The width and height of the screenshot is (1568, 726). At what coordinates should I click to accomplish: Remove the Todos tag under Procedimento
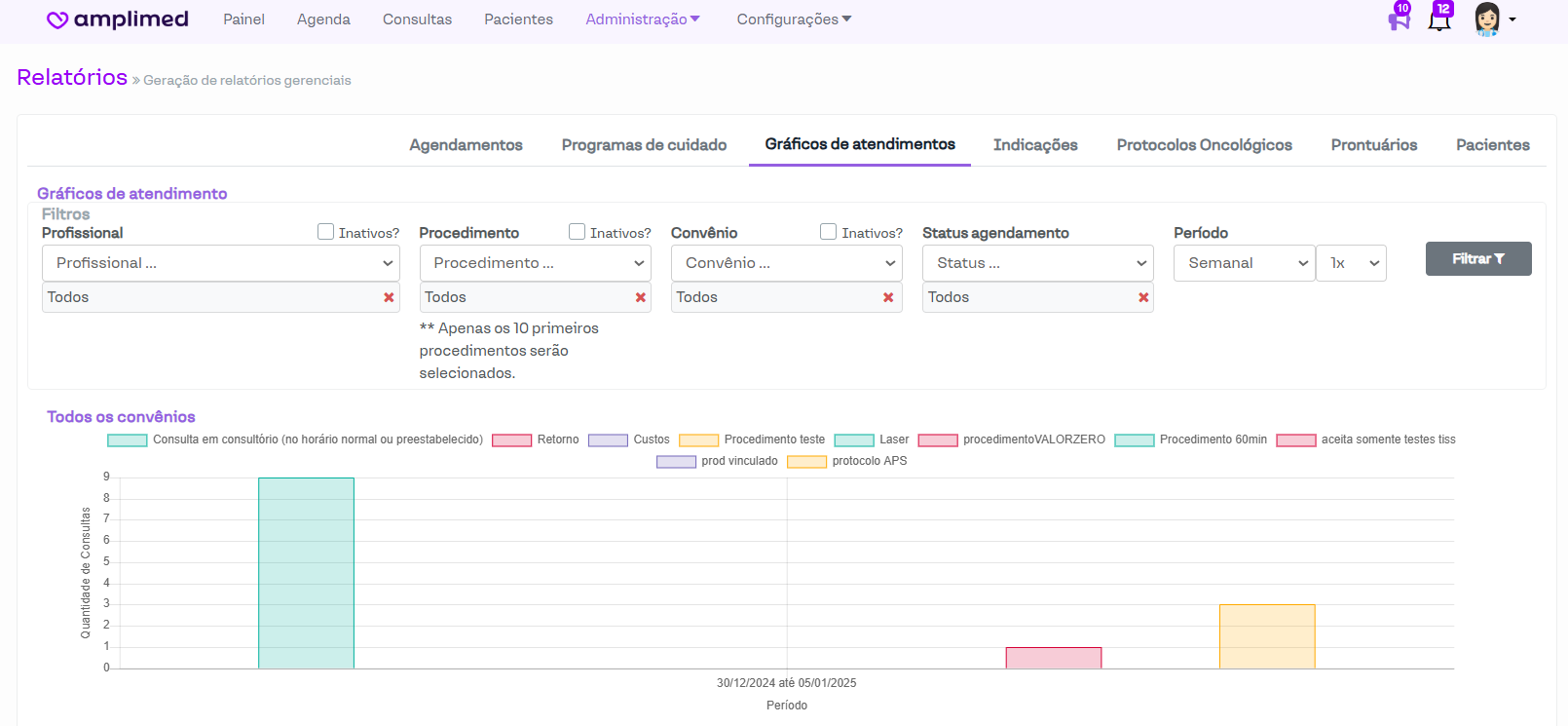pyautogui.click(x=641, y=297)
